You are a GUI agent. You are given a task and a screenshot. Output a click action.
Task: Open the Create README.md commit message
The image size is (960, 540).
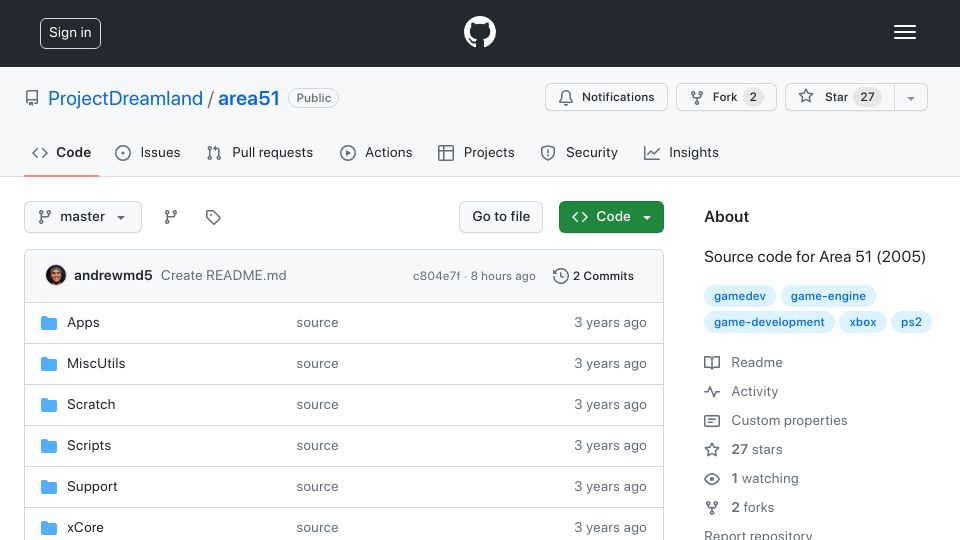pos(223,276)
